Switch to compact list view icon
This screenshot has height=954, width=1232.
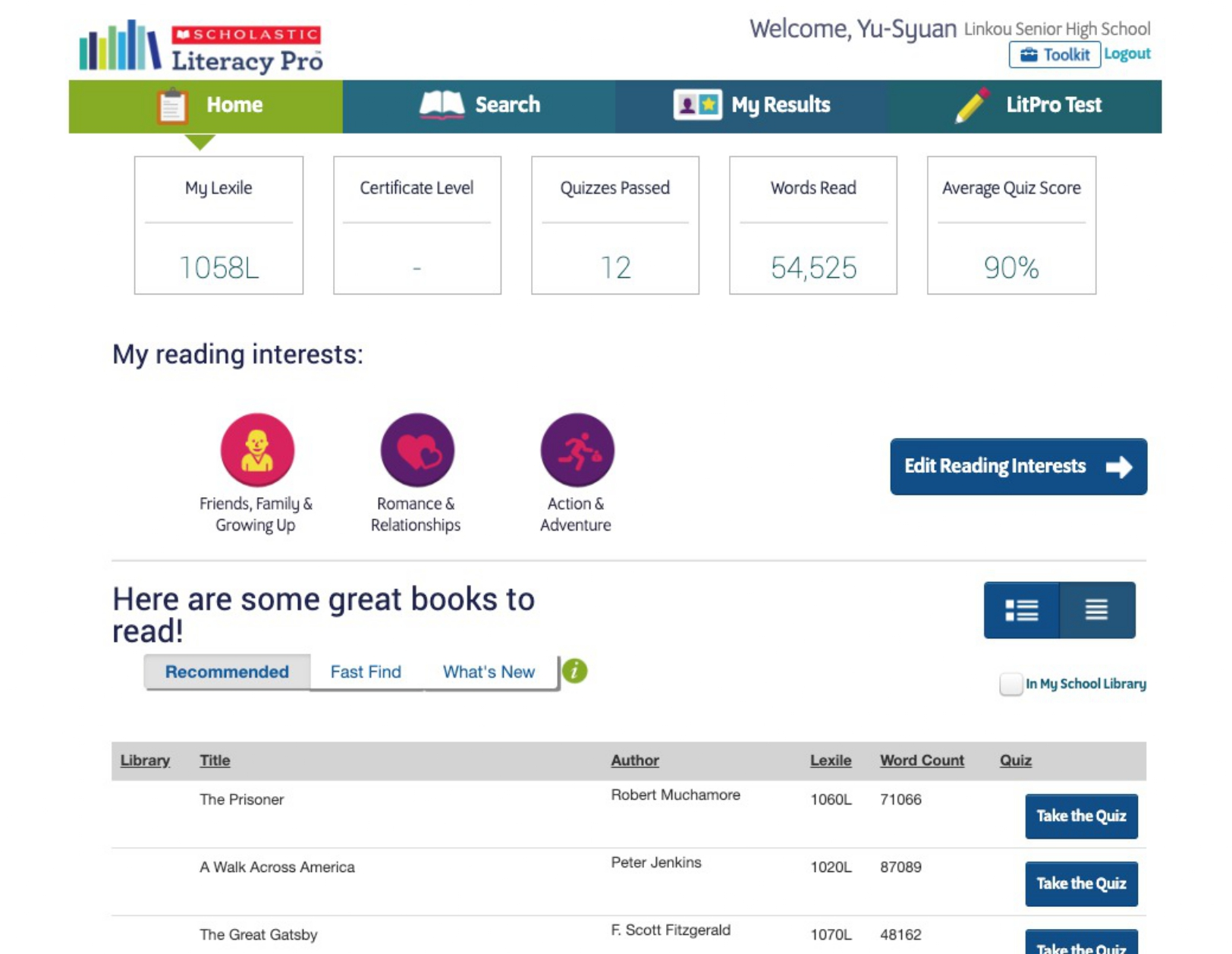[x=1097, y=610]
